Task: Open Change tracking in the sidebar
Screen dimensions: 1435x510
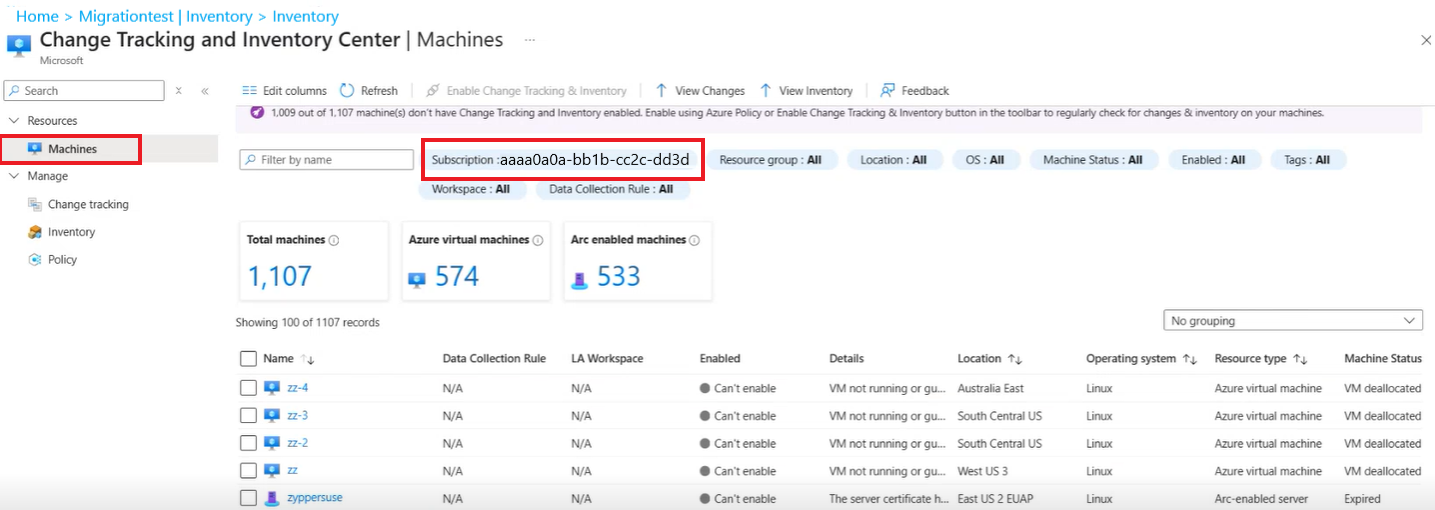Action: point(88,204)
